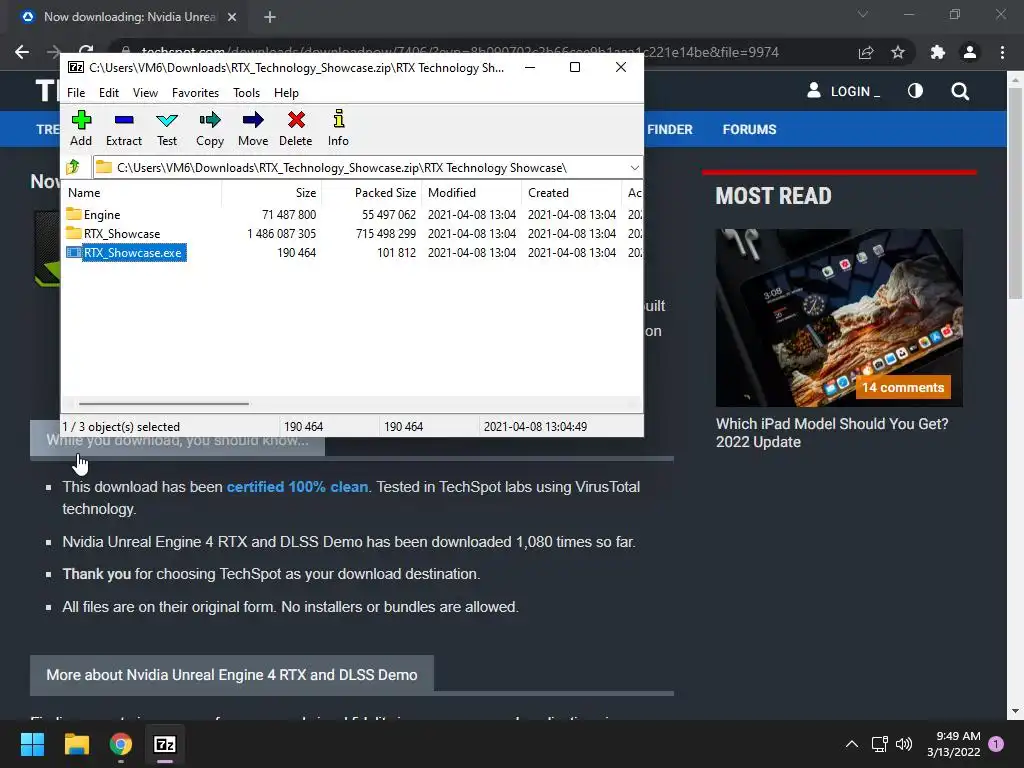Click the horizontal scrollbar in 7-Zip list
The height and width of the screenshot is (768, 1024).
(163, 404)
